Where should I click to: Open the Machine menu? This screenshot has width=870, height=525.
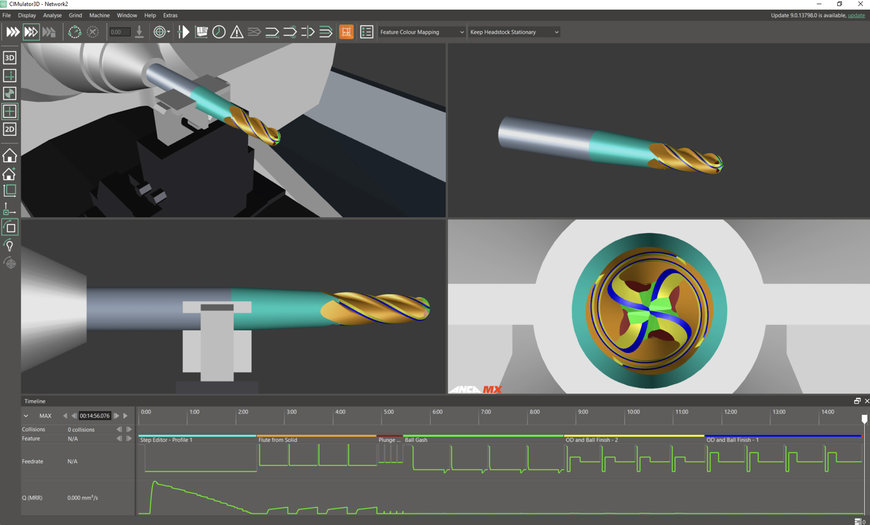(99, 16)
